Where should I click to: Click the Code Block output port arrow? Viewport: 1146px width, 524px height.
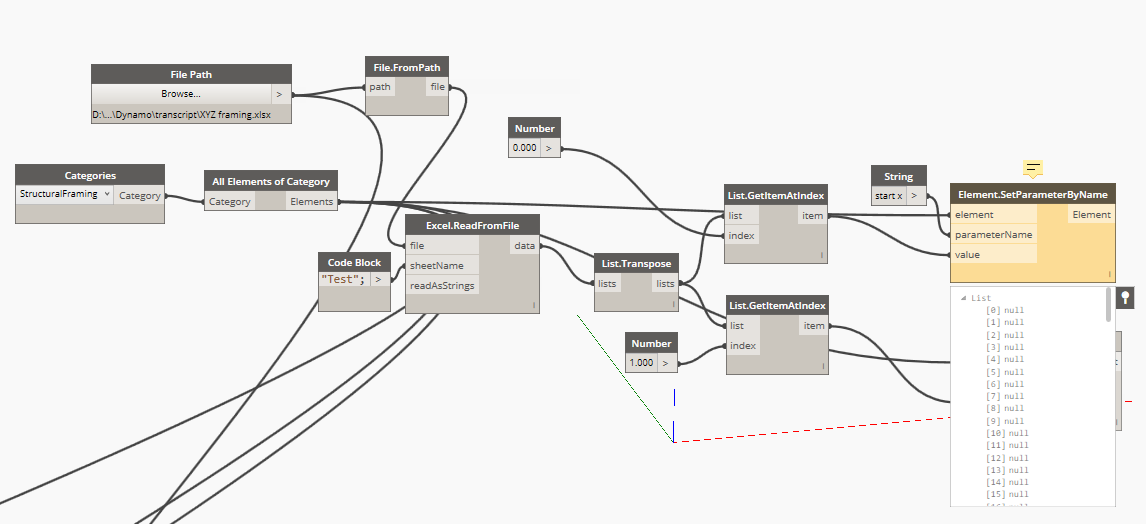click(x=379, y=279)
